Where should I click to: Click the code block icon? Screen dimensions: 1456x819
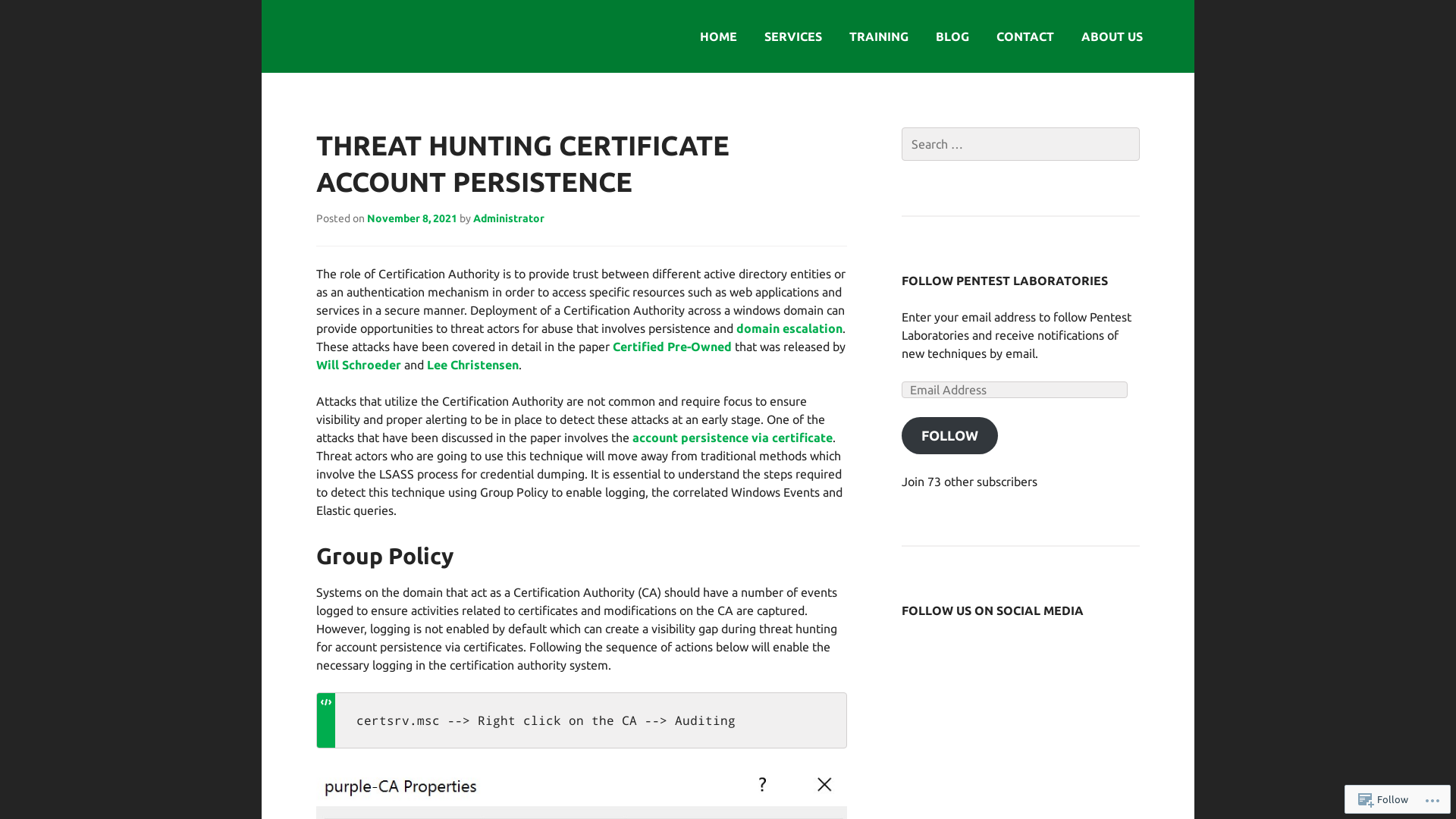click(326, 702)
